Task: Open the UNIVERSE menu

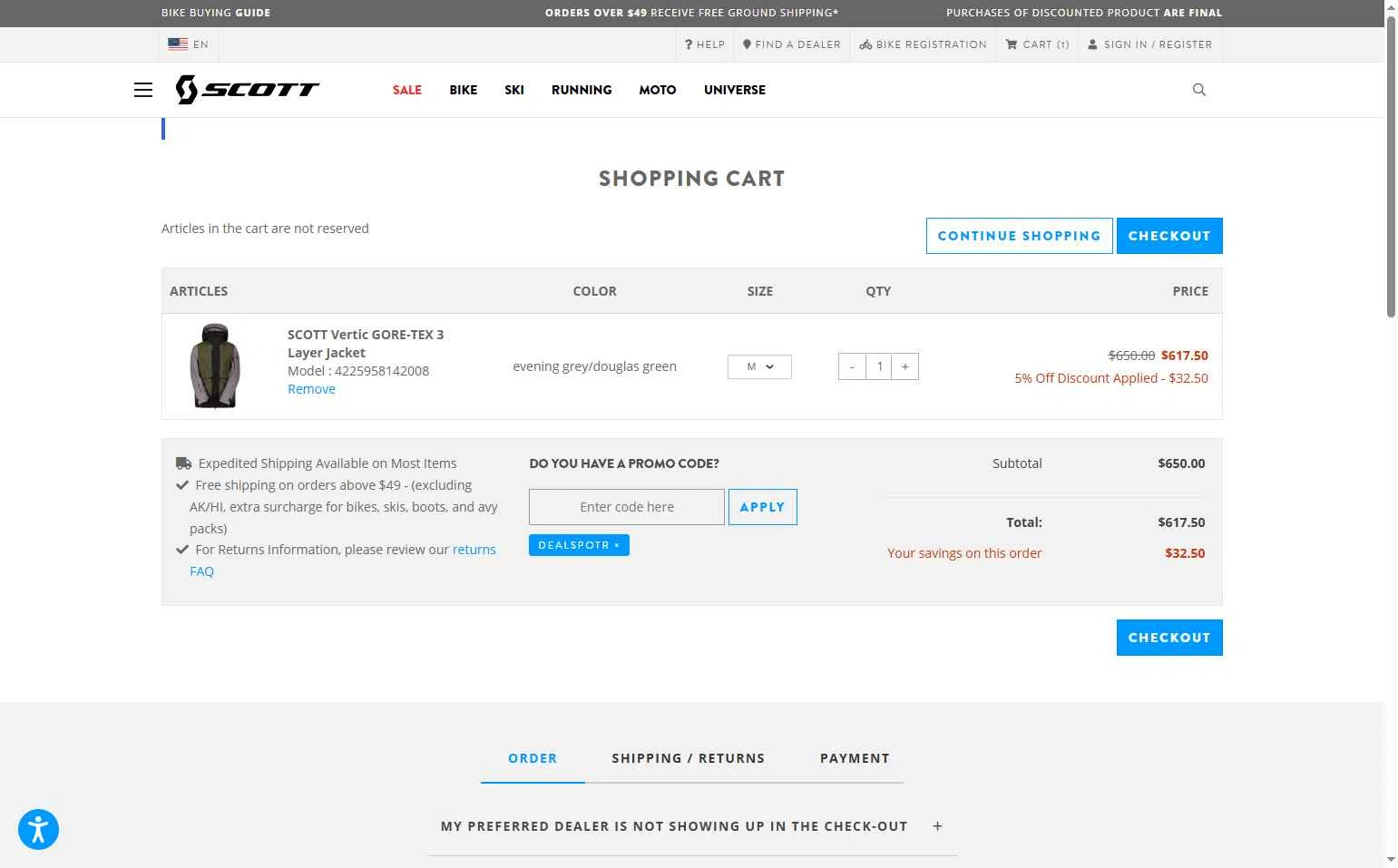Action: pyautogui.click(x=735, y=90)
